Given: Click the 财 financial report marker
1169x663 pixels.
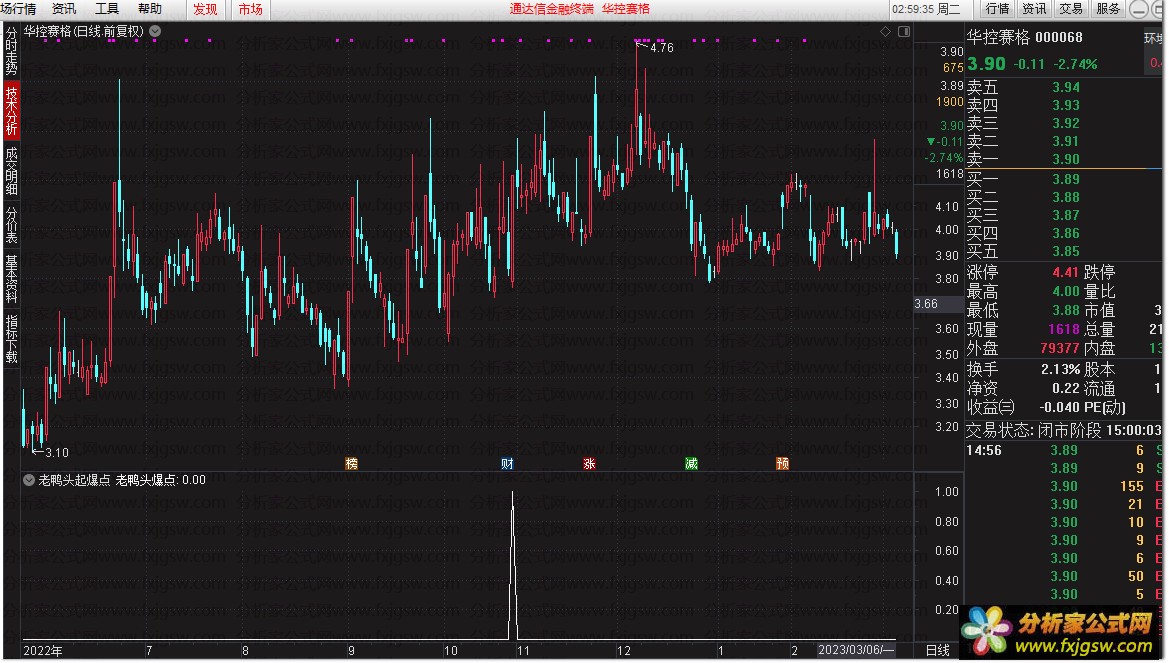Looking at the screenshot, I should tap(507, 464).
